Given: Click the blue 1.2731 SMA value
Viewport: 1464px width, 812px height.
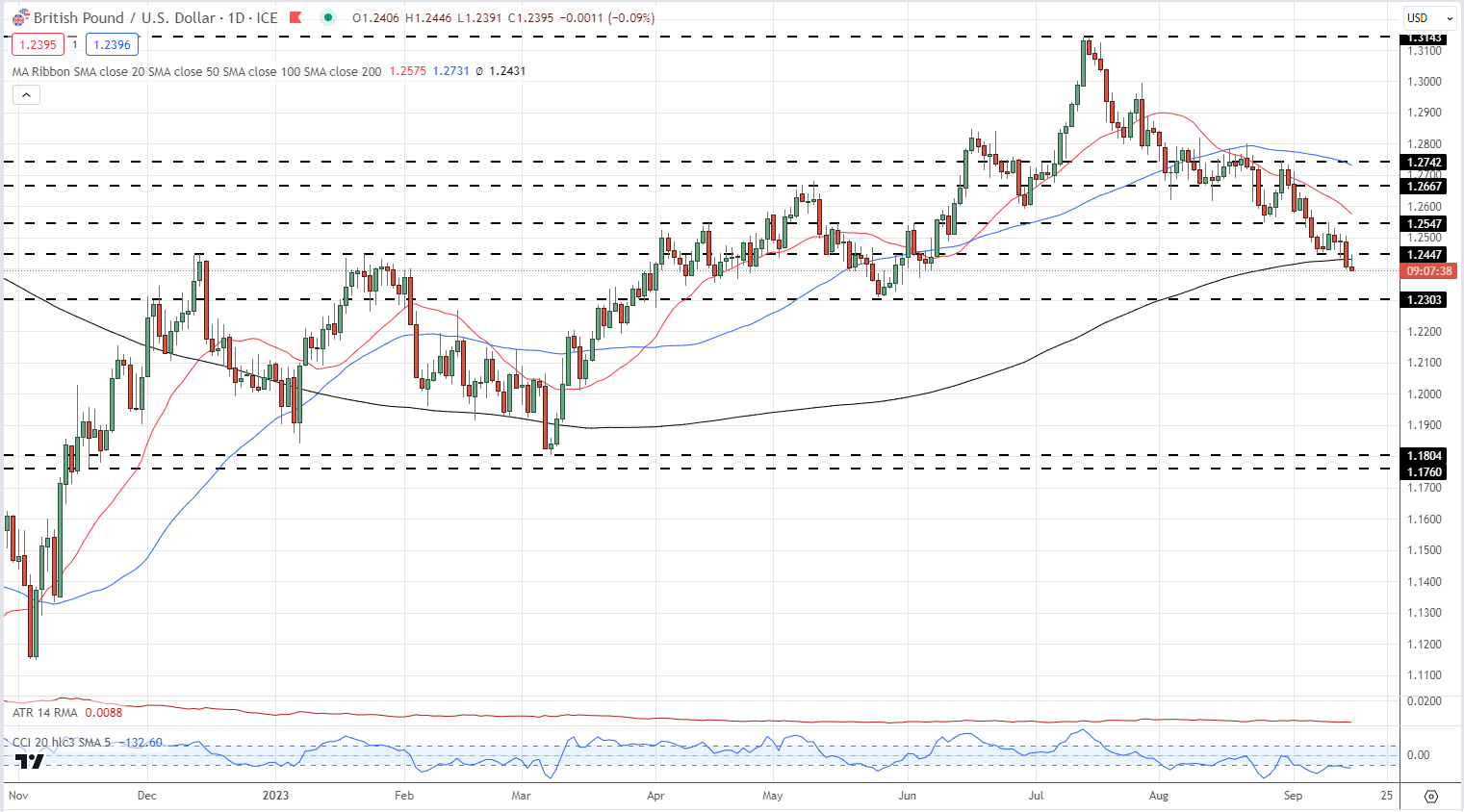Looking at the screenshot, I should [451, 71].
